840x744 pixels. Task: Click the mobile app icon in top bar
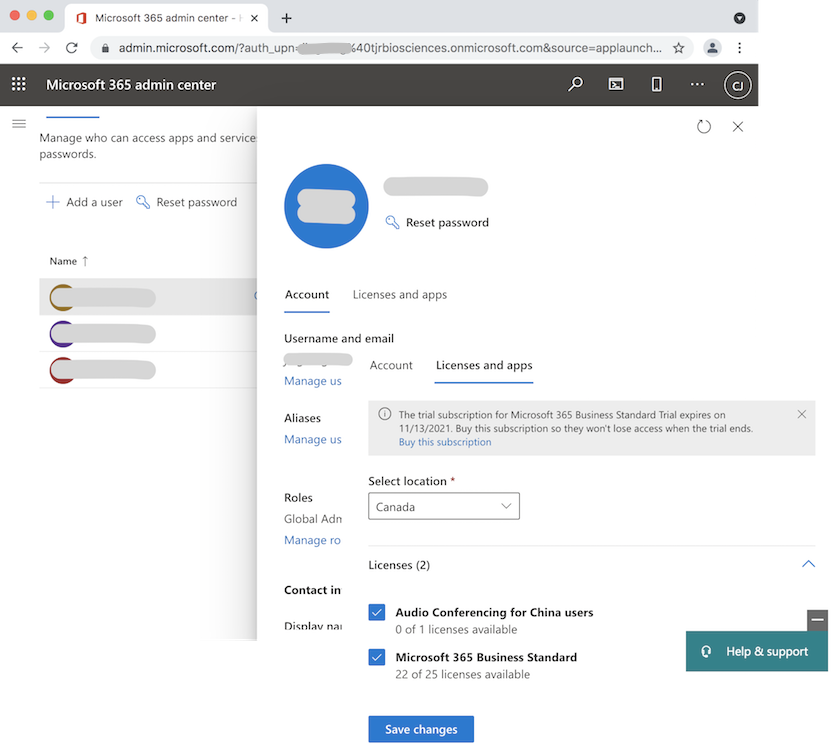coord(656,85)
